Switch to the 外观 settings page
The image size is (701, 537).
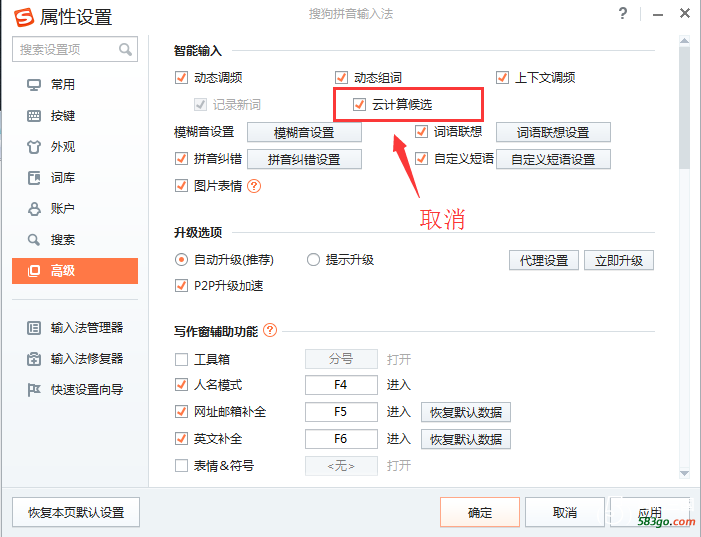pyautogui.click(x=75, y=147)
